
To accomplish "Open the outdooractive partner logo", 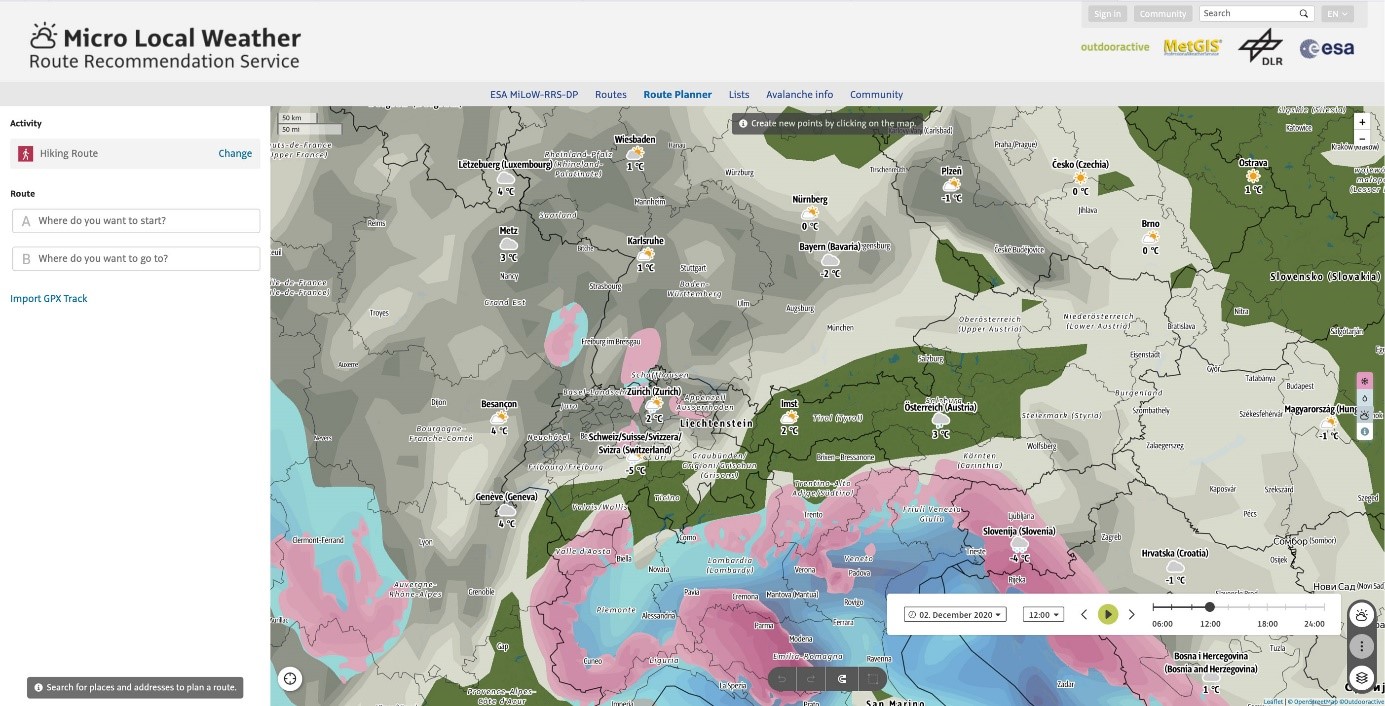I will [1115, 47].
